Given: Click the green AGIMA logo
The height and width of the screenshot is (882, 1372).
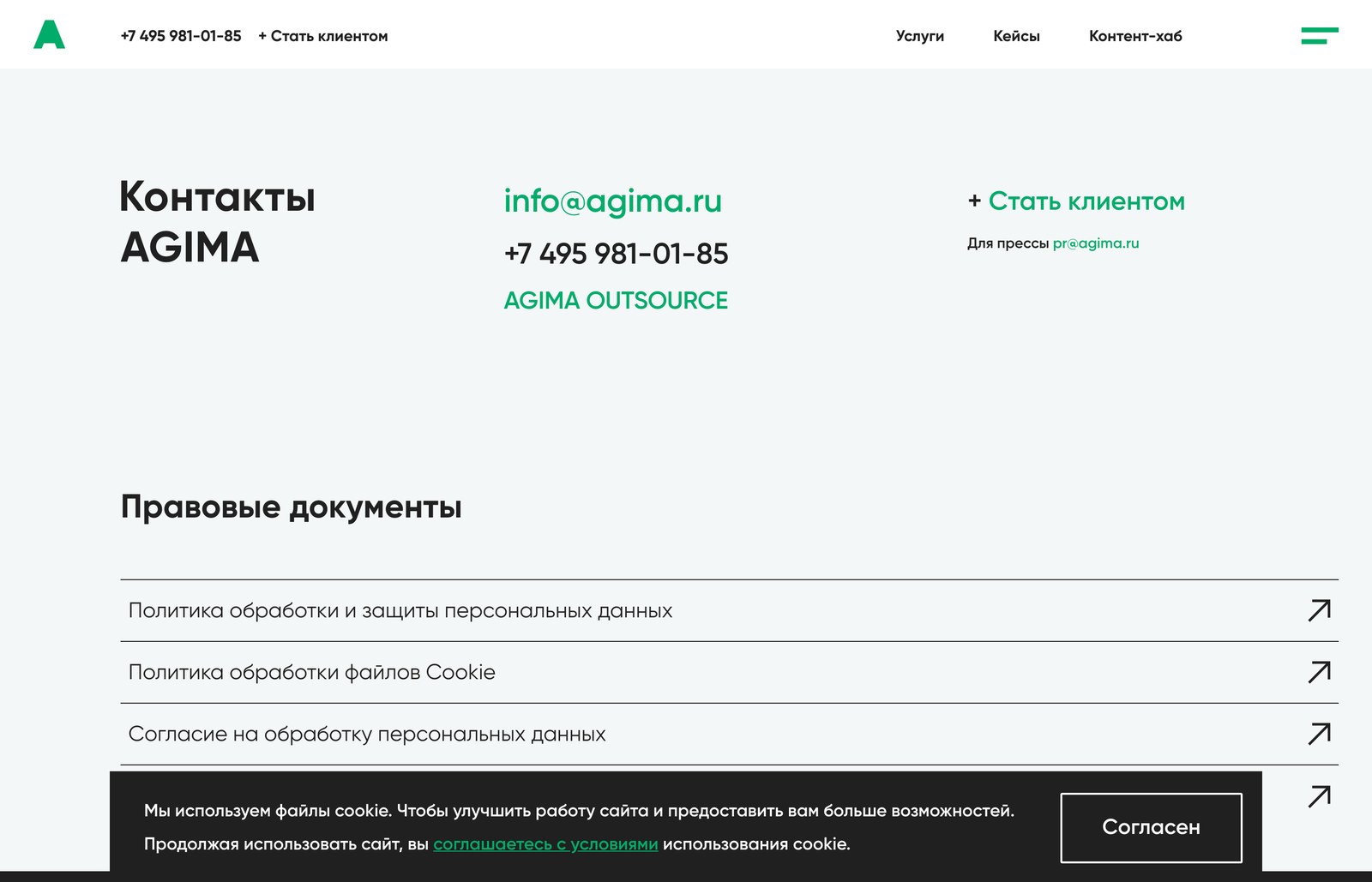Looking at the screenshot, I should 49,35.
